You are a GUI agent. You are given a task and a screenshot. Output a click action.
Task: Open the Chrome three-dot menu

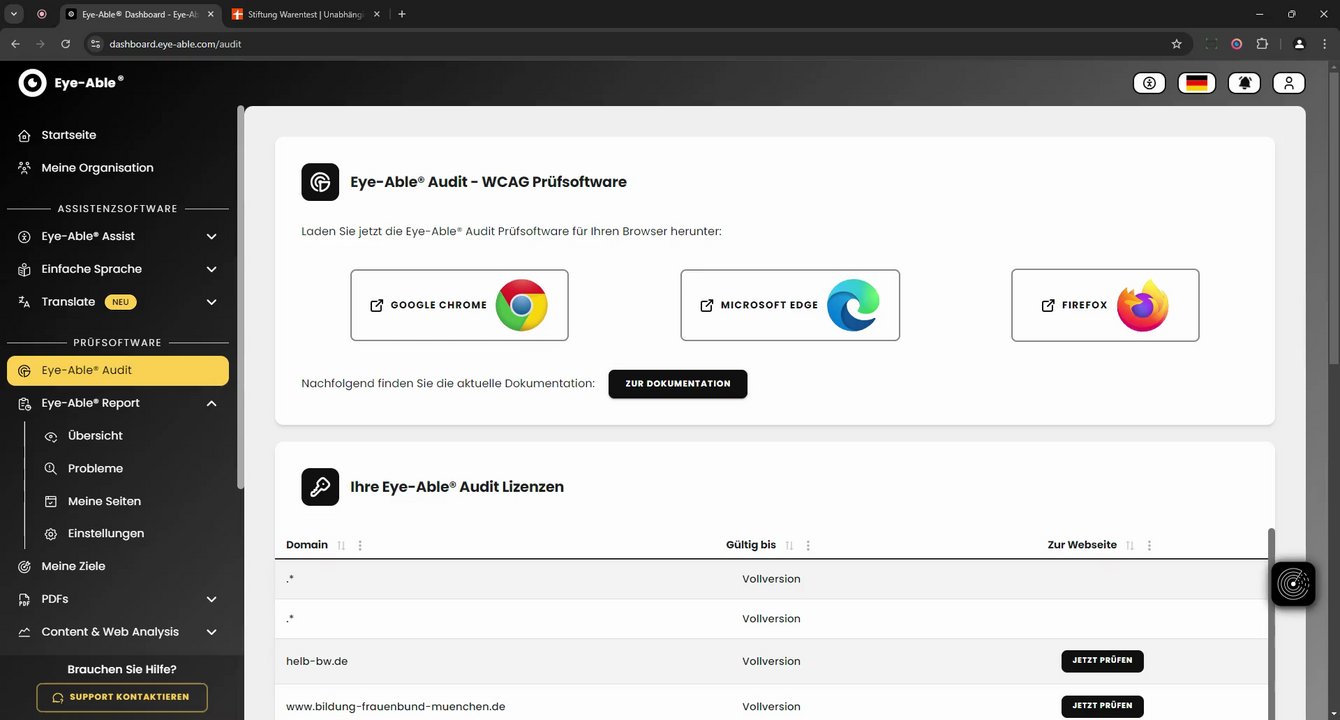1325,44
